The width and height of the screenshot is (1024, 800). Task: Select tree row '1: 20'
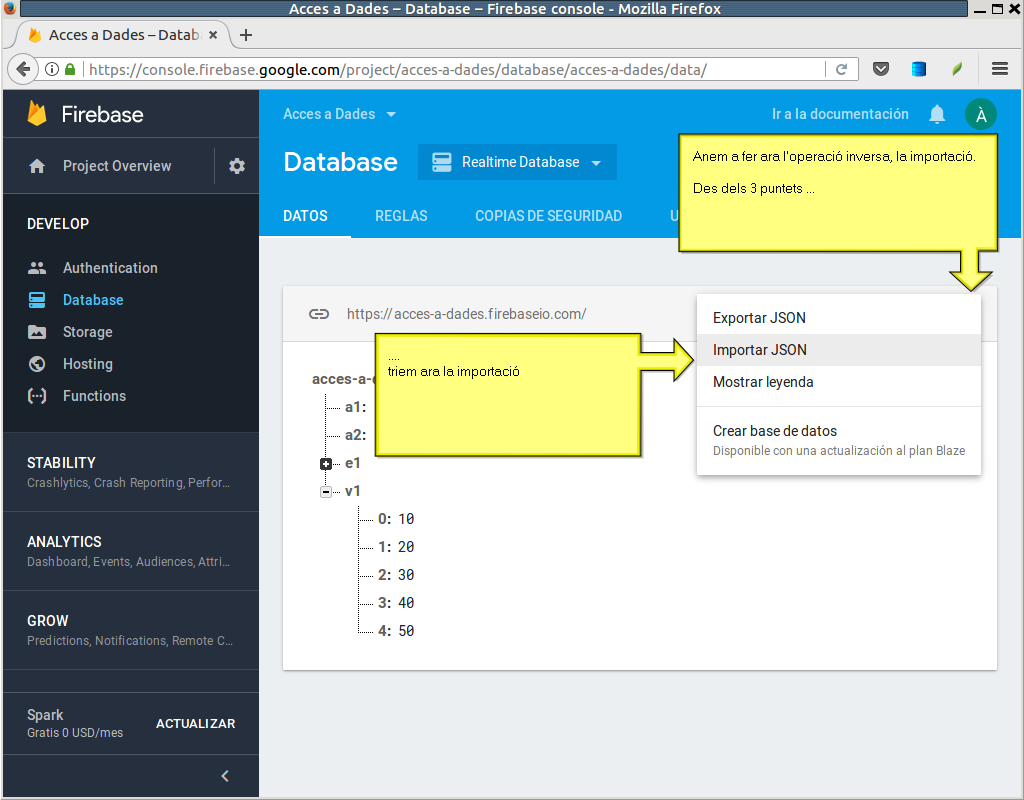396,547
